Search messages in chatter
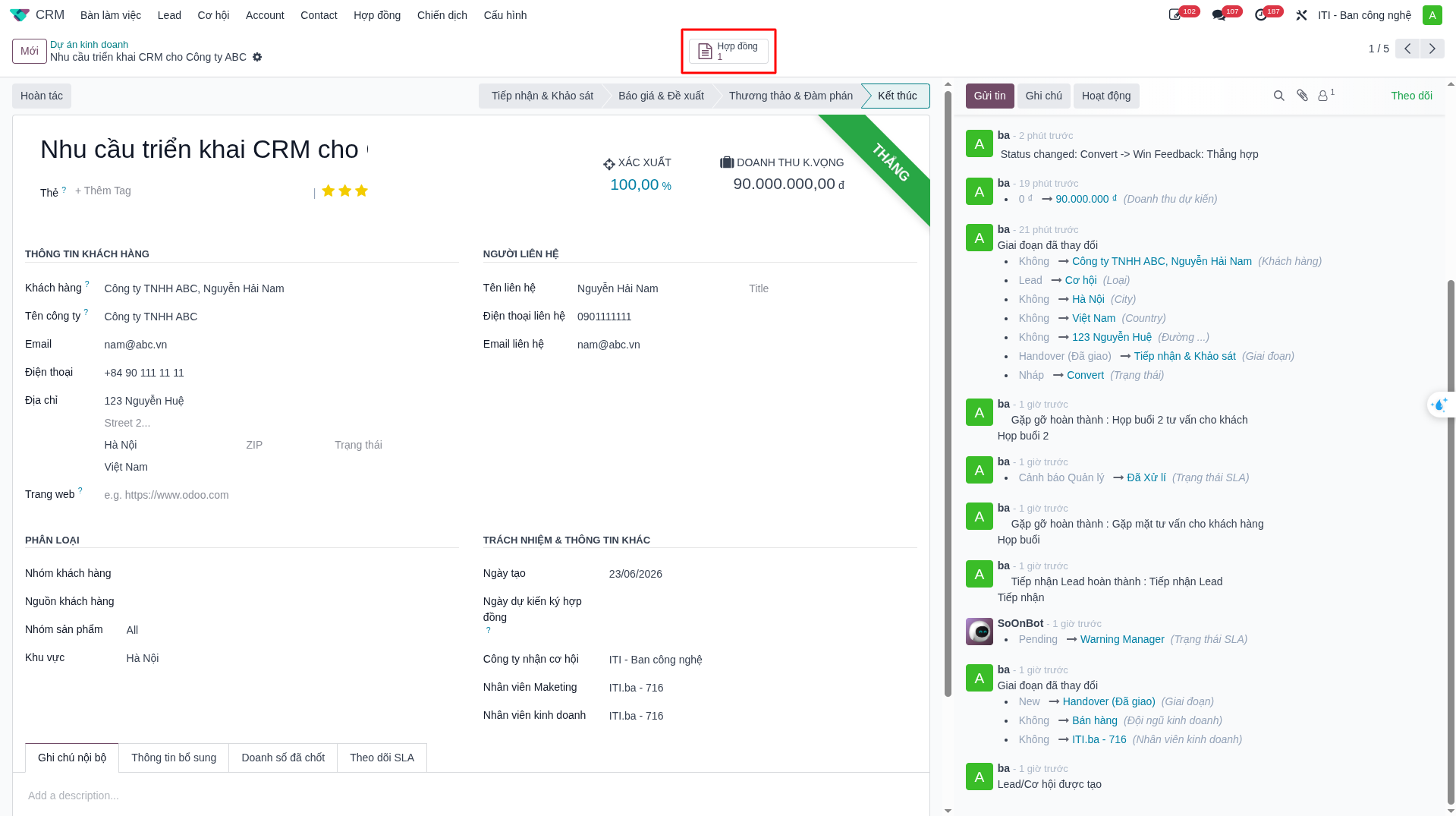1456x816 pixels. coord(1278,96)
